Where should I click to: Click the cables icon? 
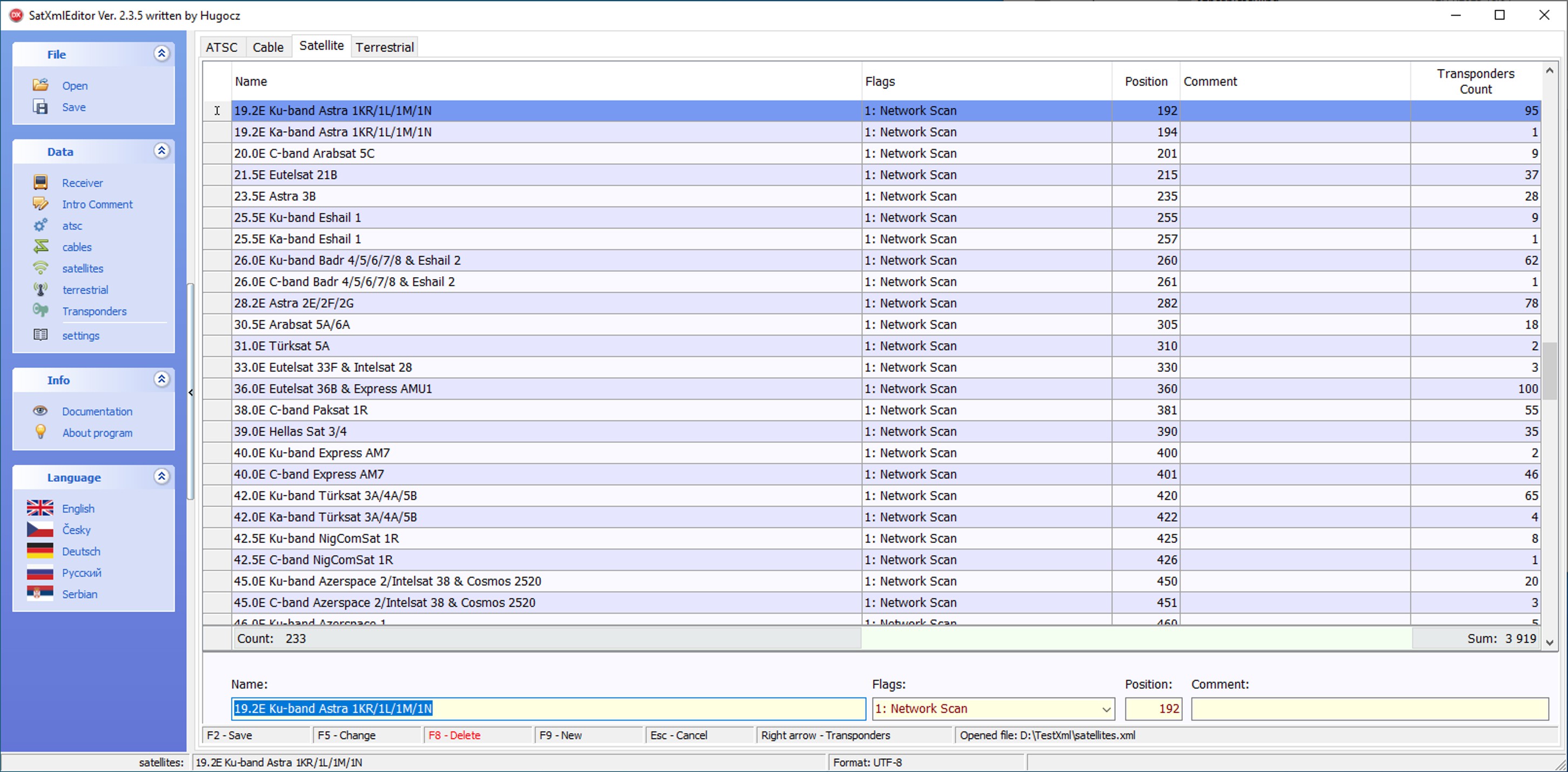coord(40,246)
